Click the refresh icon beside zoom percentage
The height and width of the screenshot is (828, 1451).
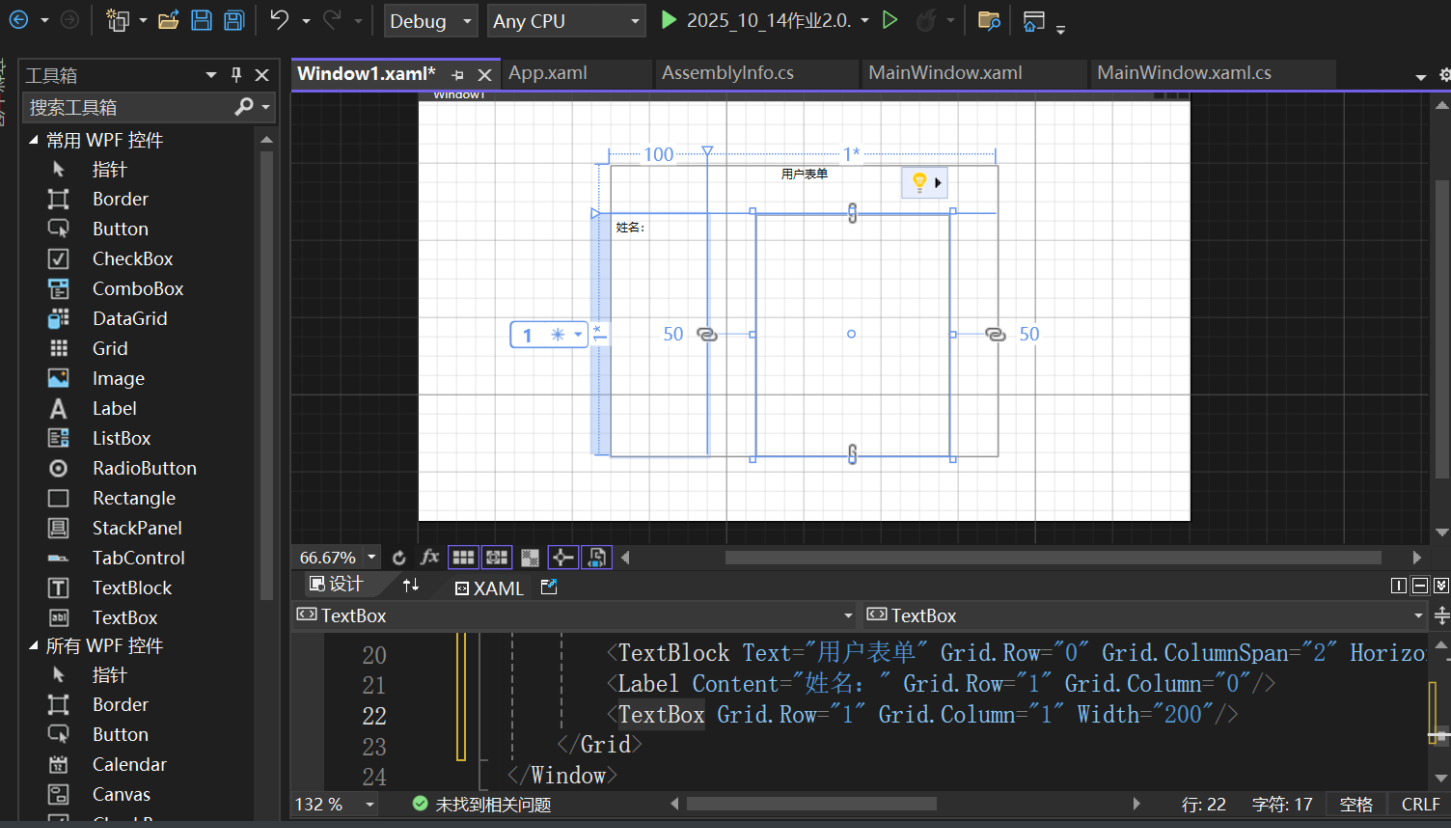[399, 557]
